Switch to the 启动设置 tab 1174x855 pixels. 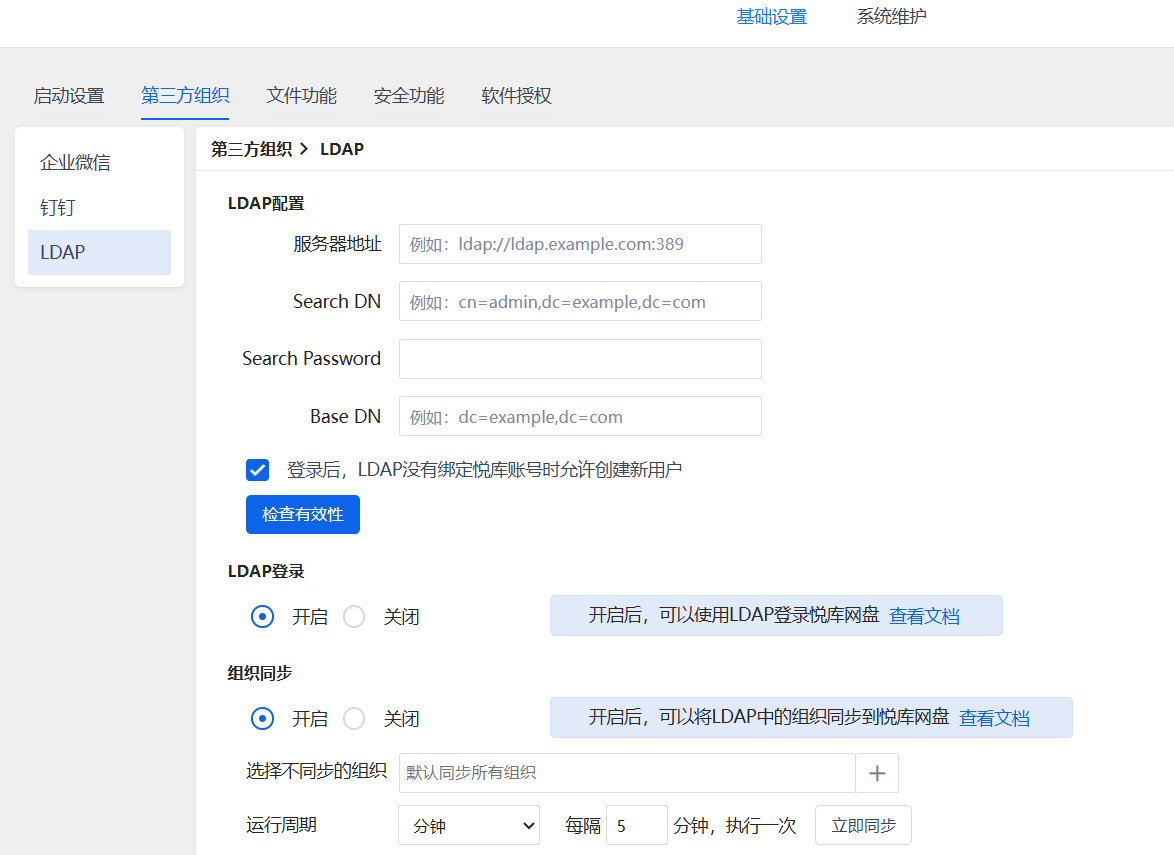point(69,96)
